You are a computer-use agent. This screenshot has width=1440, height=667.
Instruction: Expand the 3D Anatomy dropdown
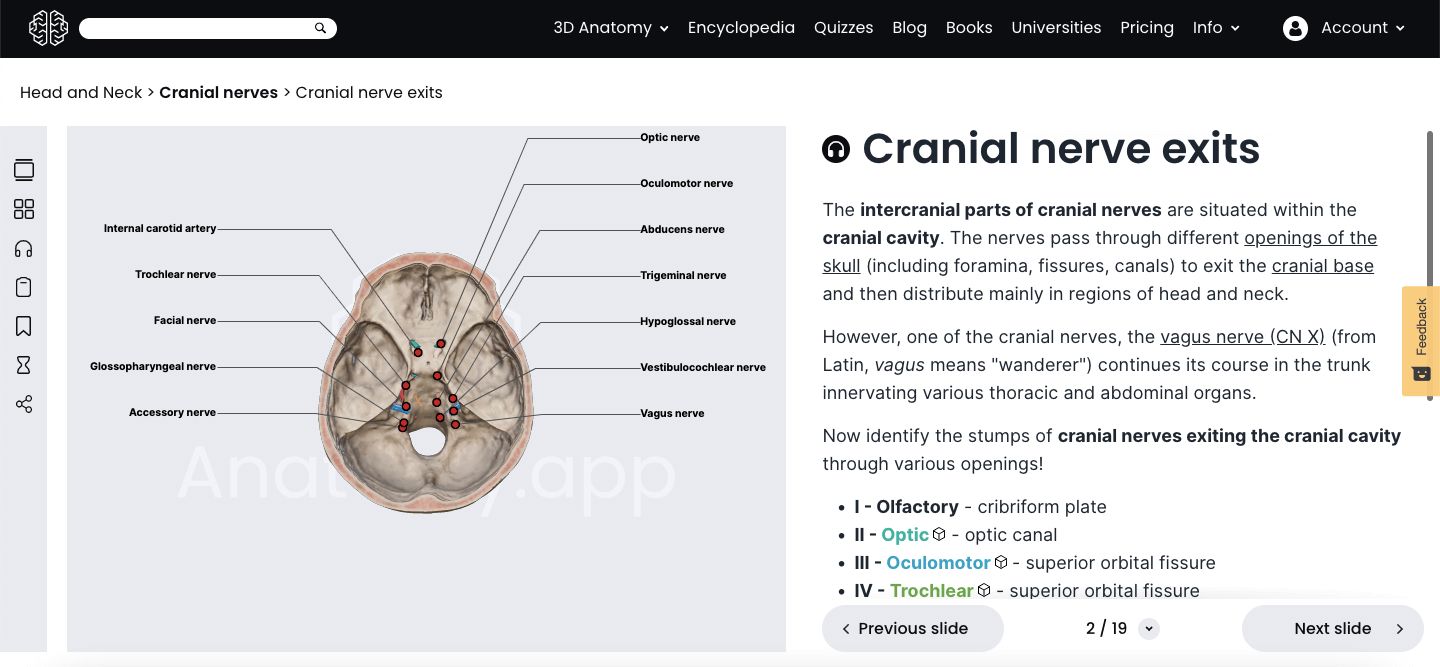[x=610, y=28]
